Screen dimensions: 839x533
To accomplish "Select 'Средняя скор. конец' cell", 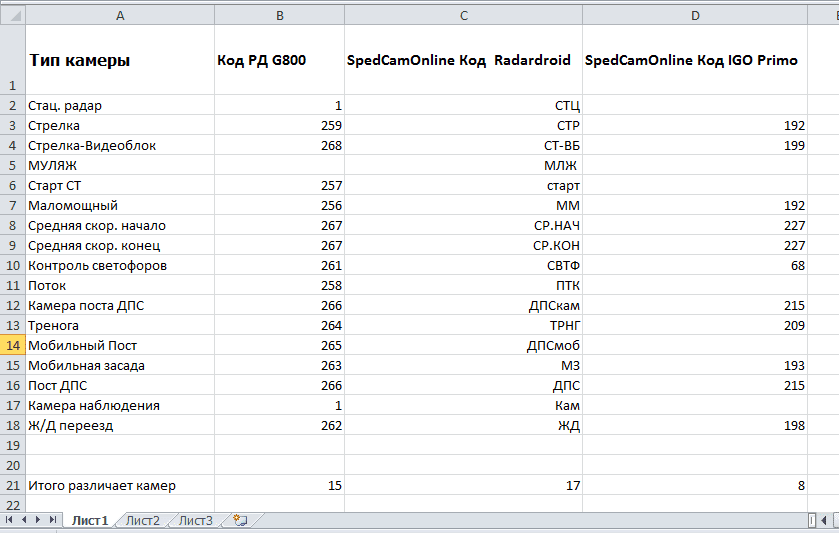I will [120, 246].
